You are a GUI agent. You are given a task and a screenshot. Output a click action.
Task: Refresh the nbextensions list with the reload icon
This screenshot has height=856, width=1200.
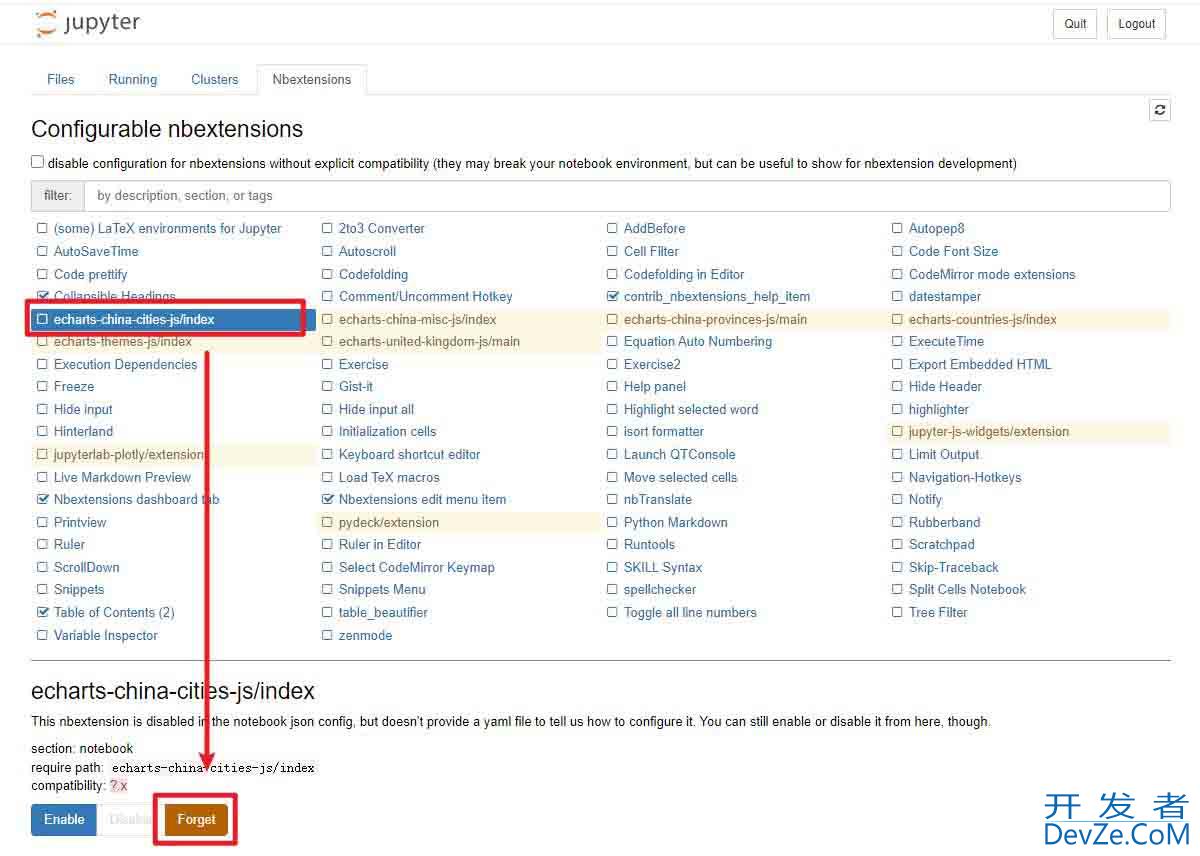(x=1160, y=110)
